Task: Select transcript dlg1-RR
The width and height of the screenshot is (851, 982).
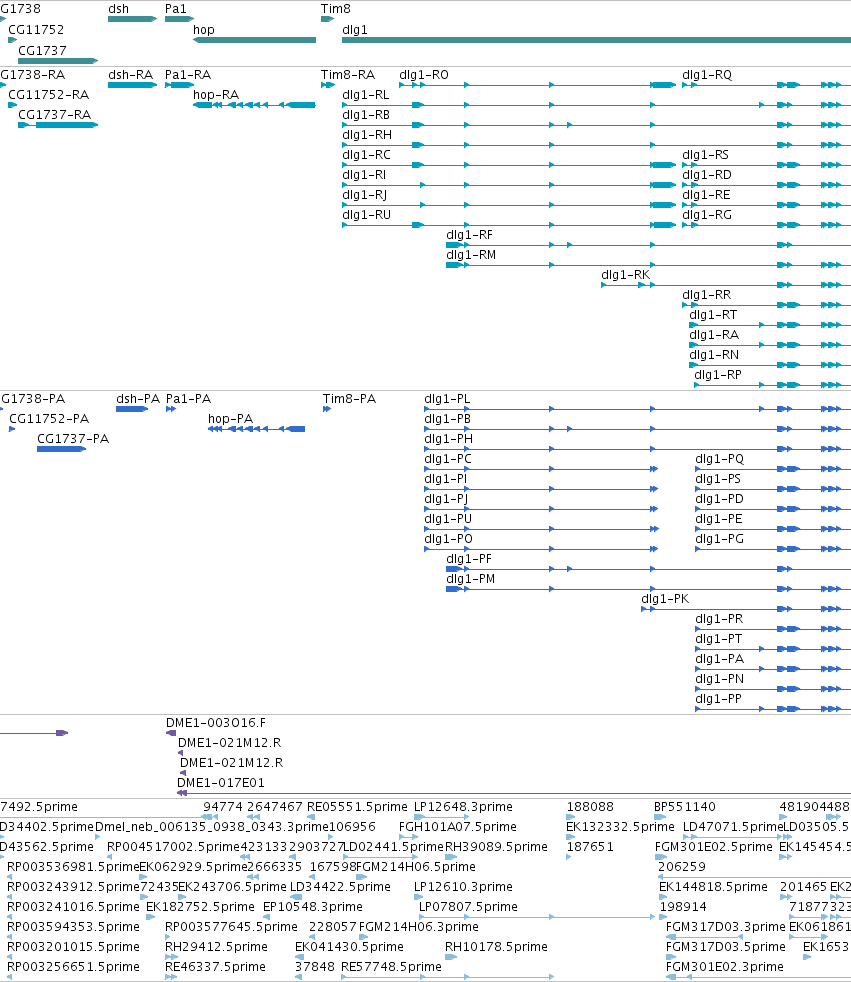Action: 706,295
